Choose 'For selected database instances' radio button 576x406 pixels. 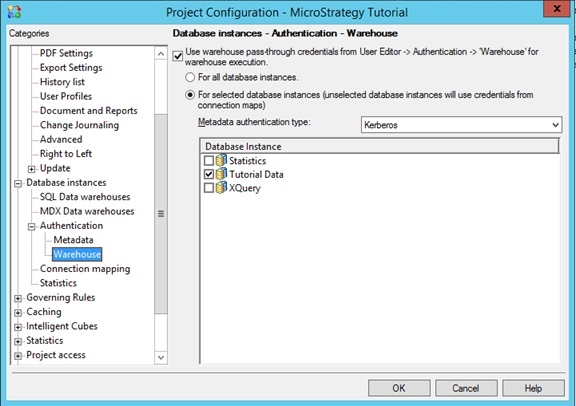pyautogui.click(x=190, y=95)
